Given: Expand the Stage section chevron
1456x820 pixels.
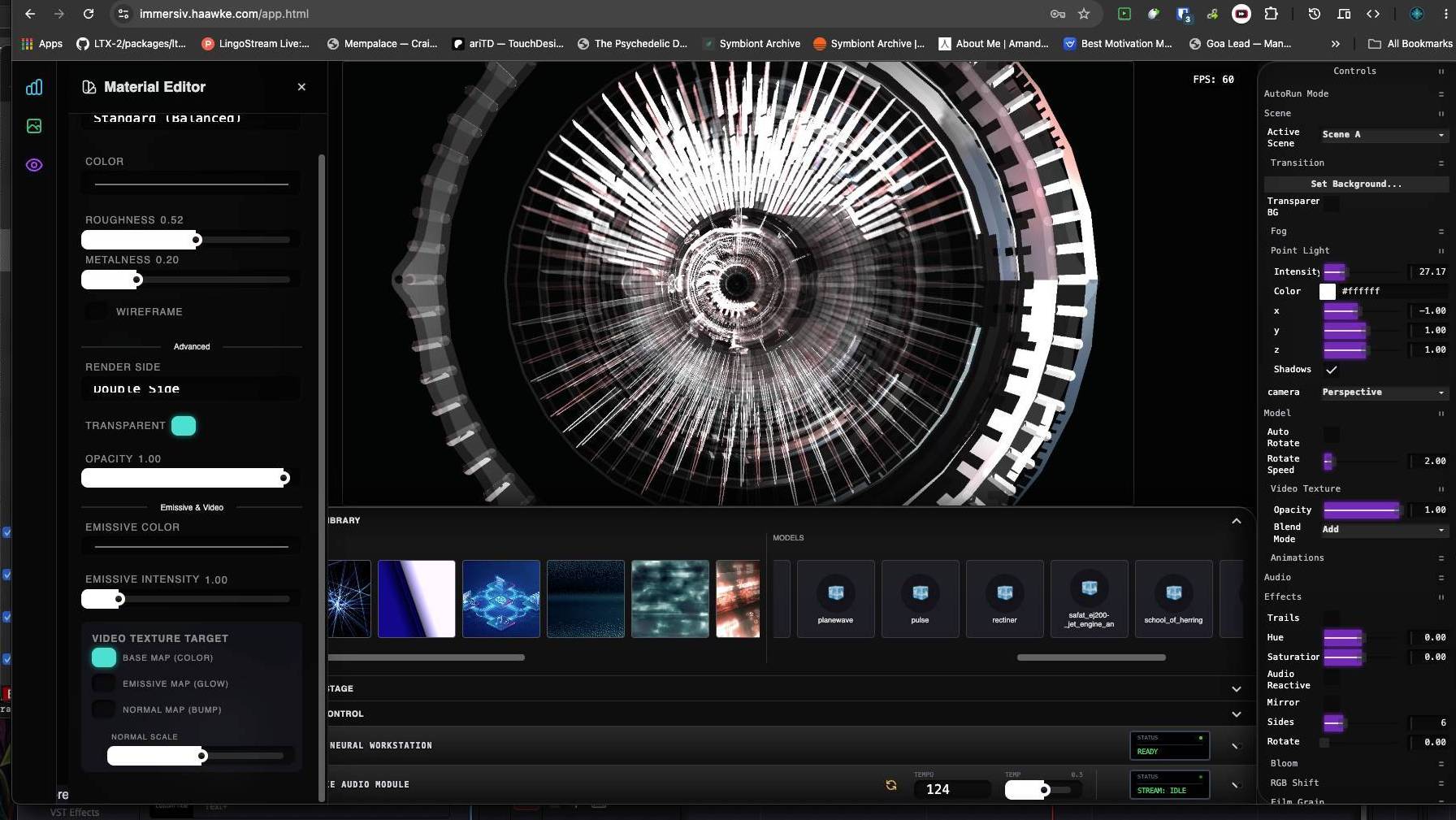Looking at the screenshot, I should tap(1236, 689).
